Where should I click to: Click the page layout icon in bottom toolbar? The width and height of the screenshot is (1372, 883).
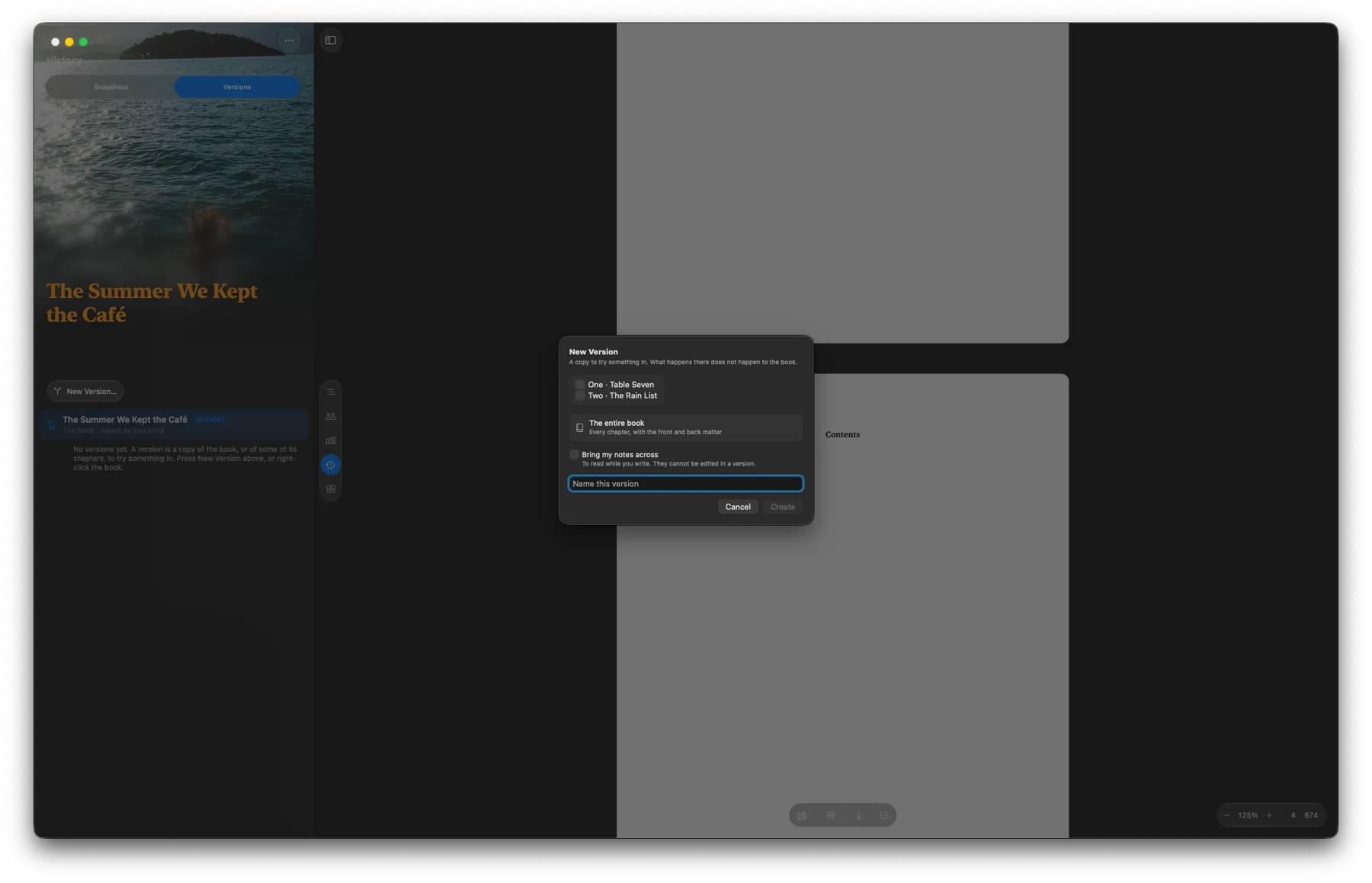(x=883, y=815)
